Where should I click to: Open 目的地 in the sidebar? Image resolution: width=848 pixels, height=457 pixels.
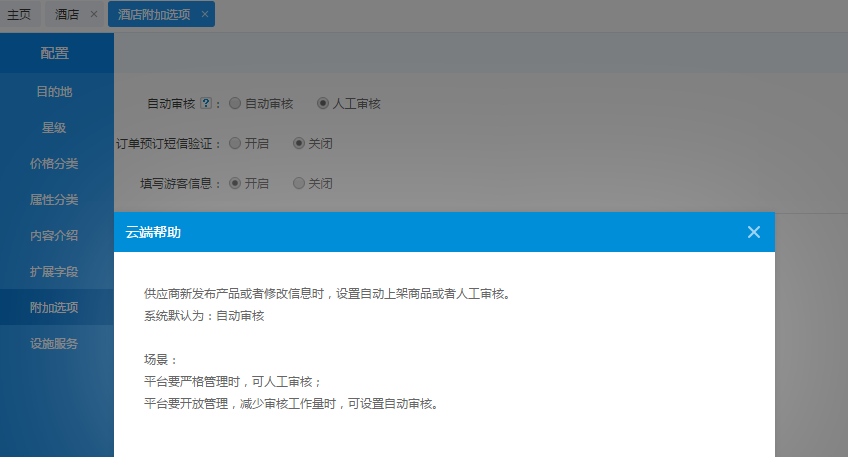pos(54,92)
